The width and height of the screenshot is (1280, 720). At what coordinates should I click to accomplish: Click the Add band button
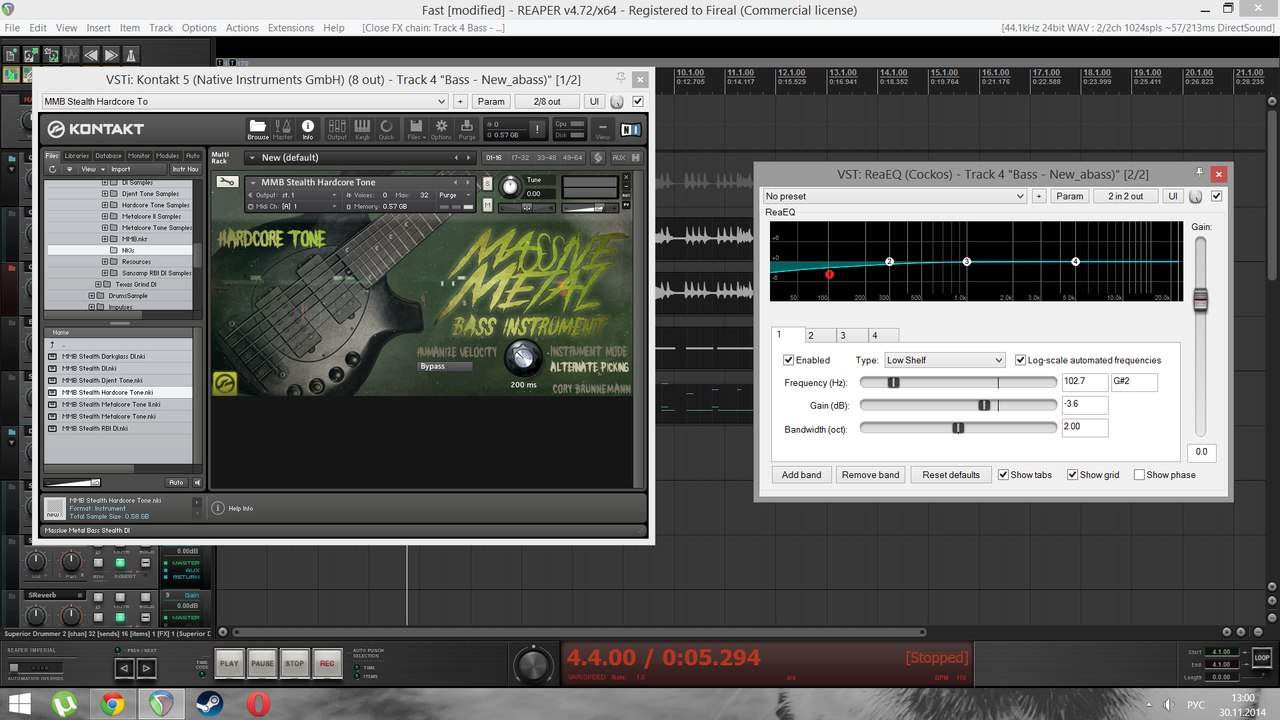click(801, 475)
